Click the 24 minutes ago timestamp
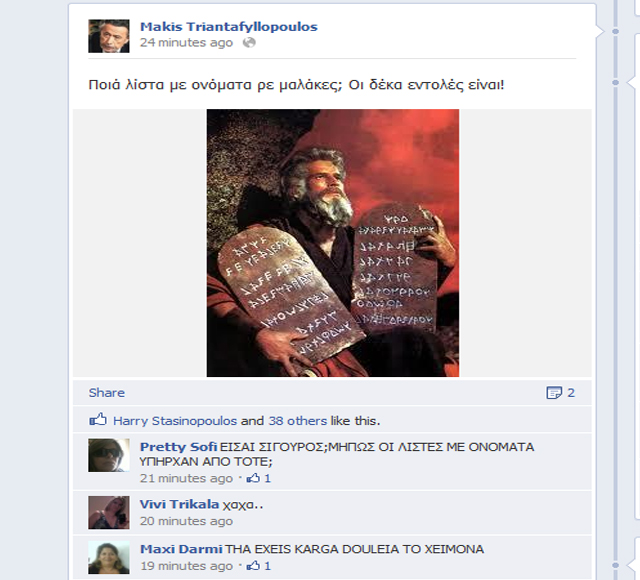This screenshot has width=640, height=580. [x=186, y=42]
